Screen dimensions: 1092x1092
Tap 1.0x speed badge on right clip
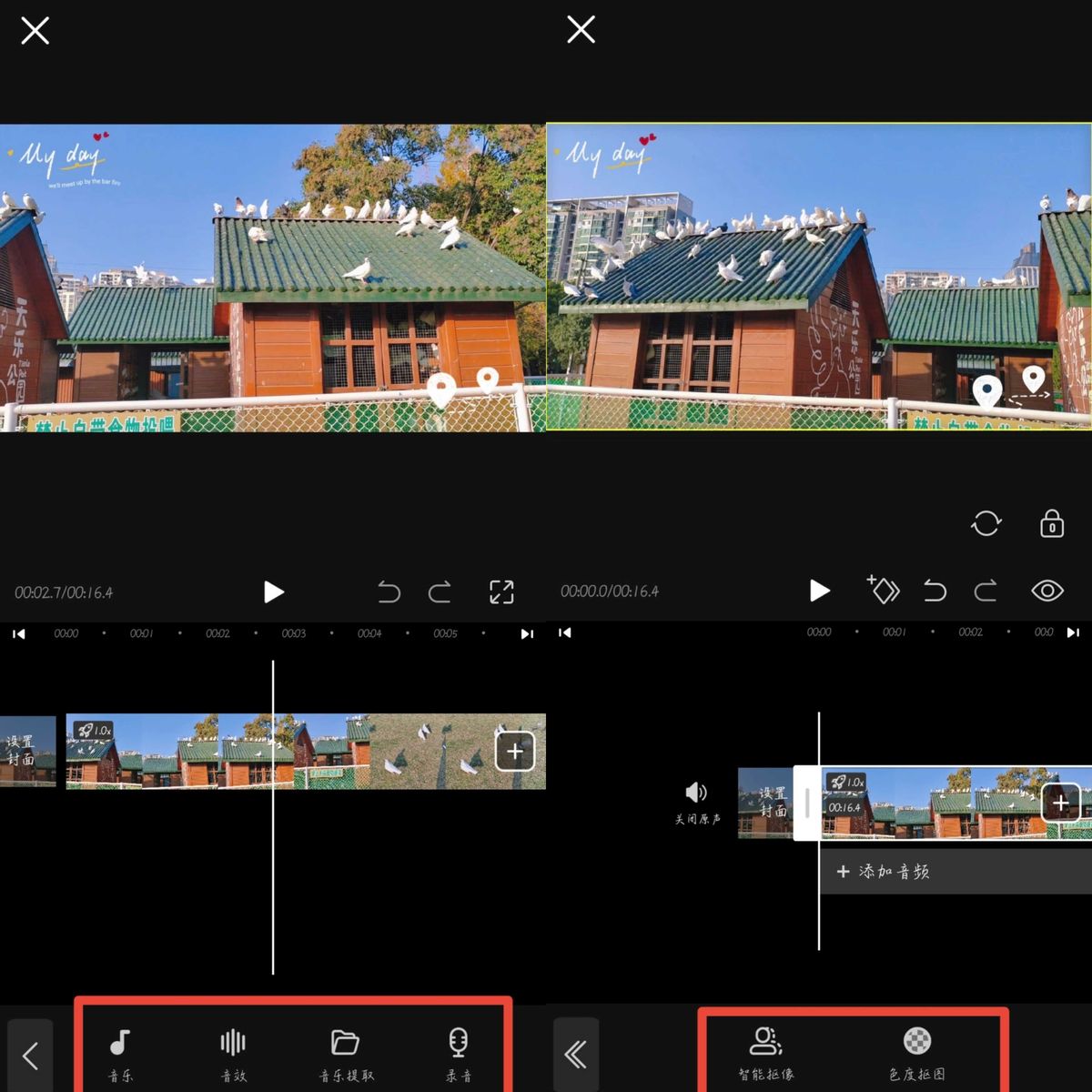[847, 782]
